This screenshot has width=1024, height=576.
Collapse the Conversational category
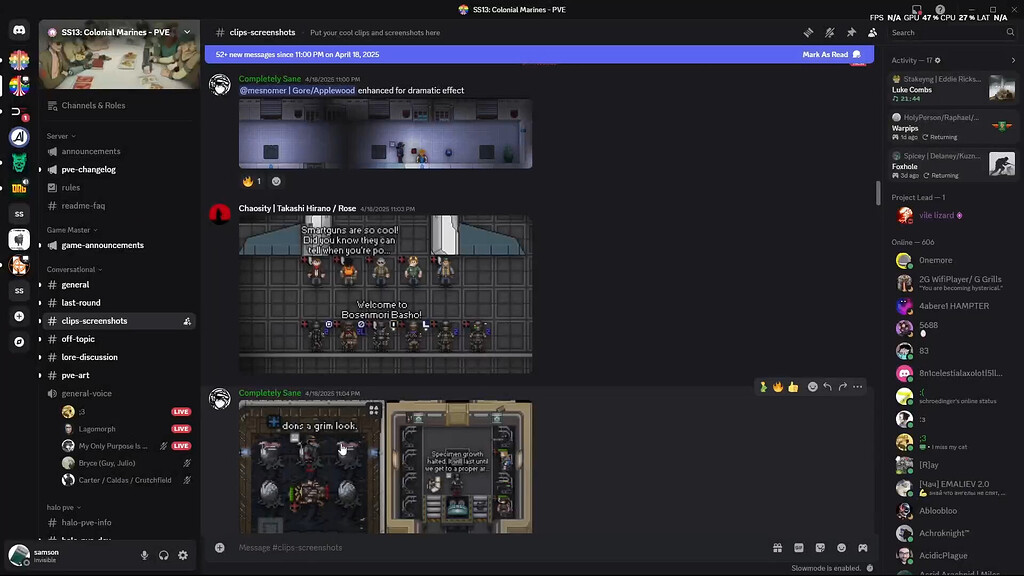(74, 268)
